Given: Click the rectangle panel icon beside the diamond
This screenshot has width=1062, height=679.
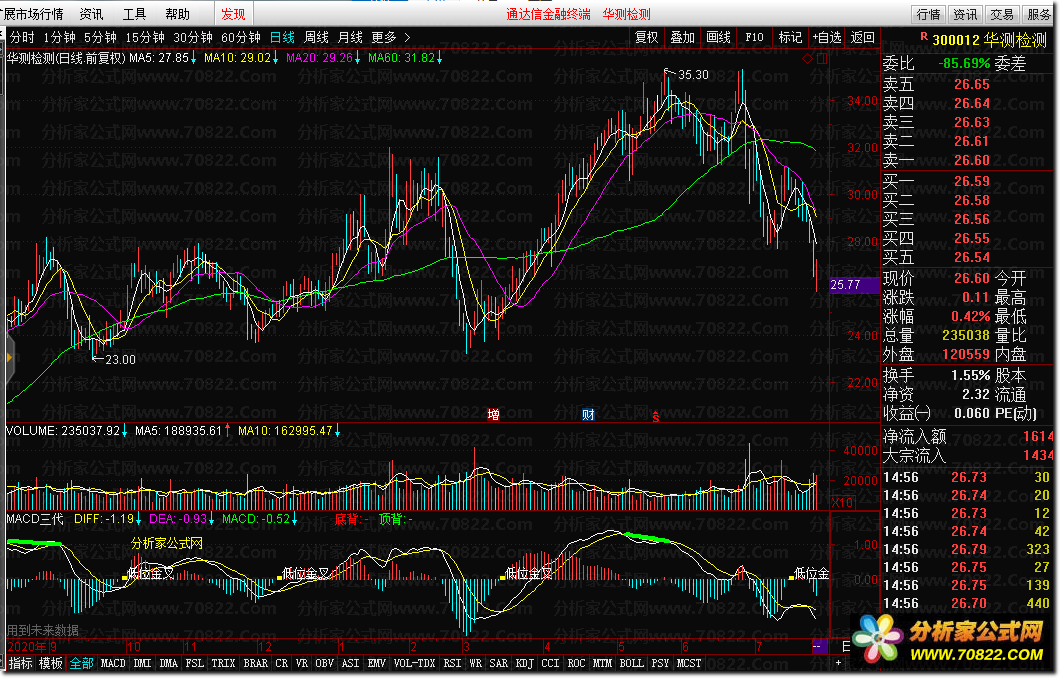Looking at the screenshot, I should tap(822, 59).
